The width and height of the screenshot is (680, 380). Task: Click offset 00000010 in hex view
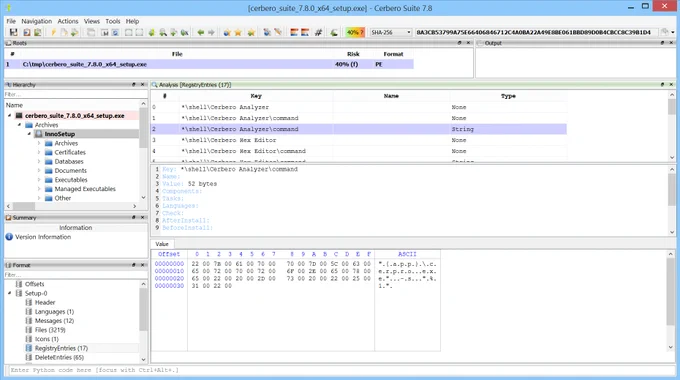[x=169, y=271]
